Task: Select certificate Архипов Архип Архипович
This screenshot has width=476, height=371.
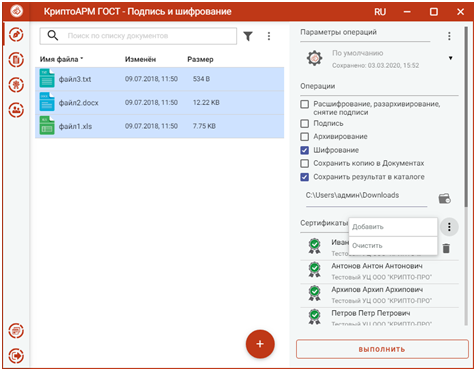Action: tap(379, 294)
